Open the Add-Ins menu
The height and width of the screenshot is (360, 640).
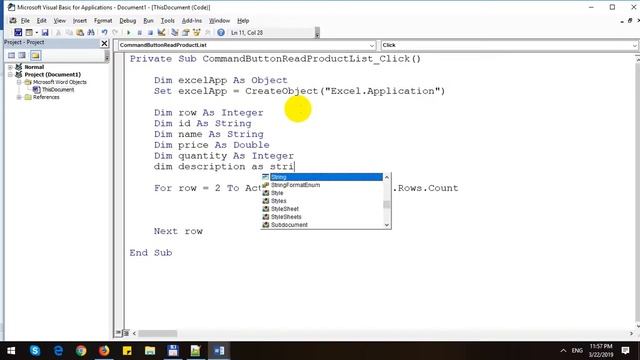191,20
